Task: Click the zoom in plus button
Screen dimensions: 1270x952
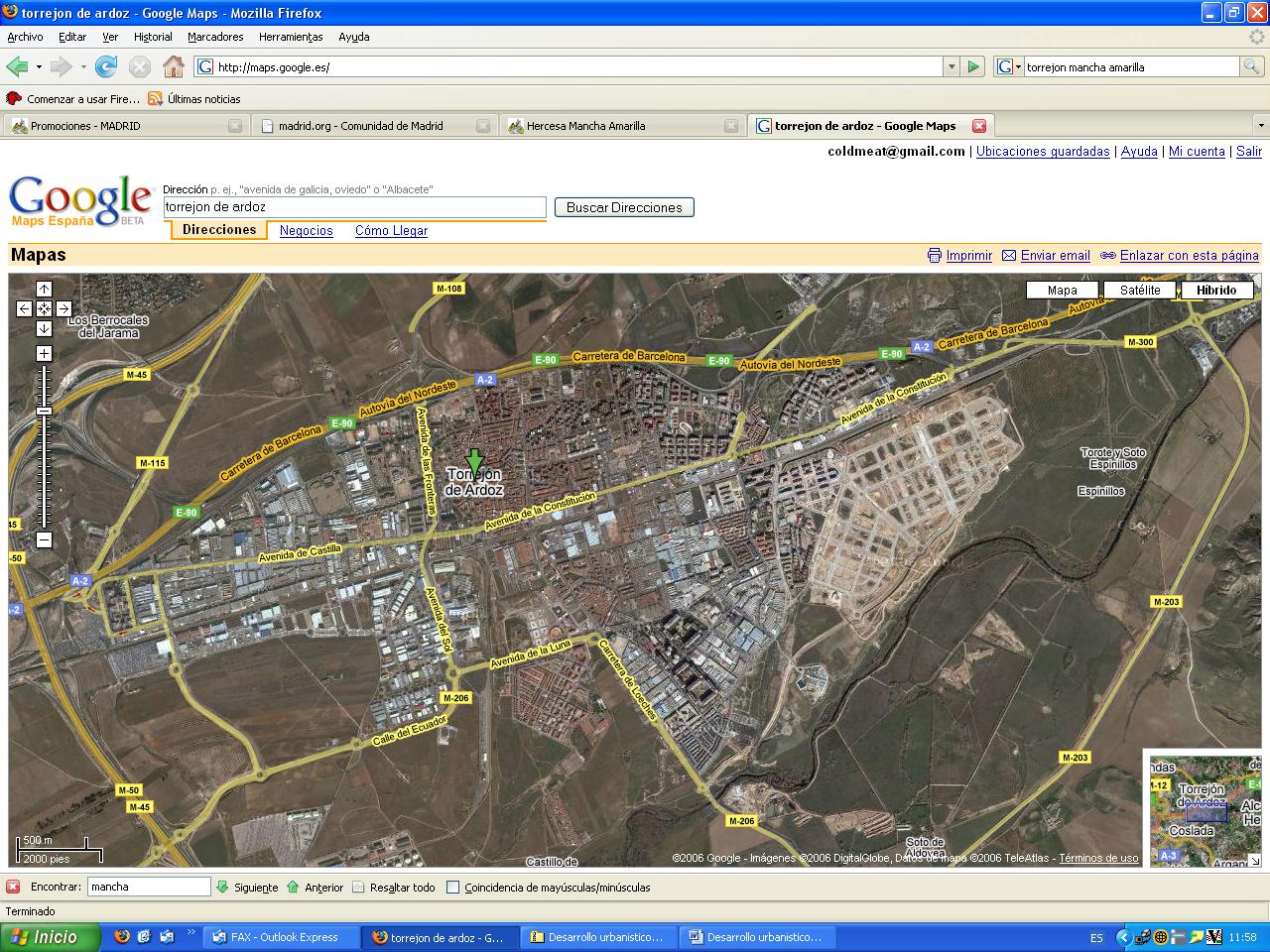Action: click(44, 354)
